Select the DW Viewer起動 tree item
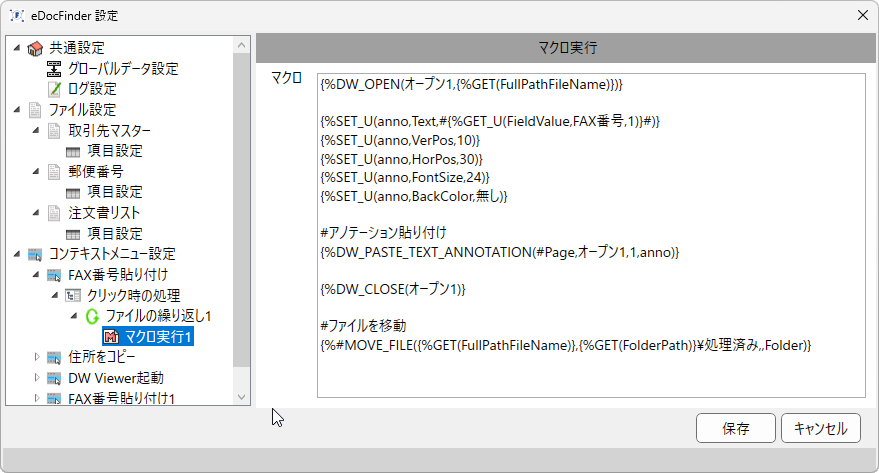 115,378
